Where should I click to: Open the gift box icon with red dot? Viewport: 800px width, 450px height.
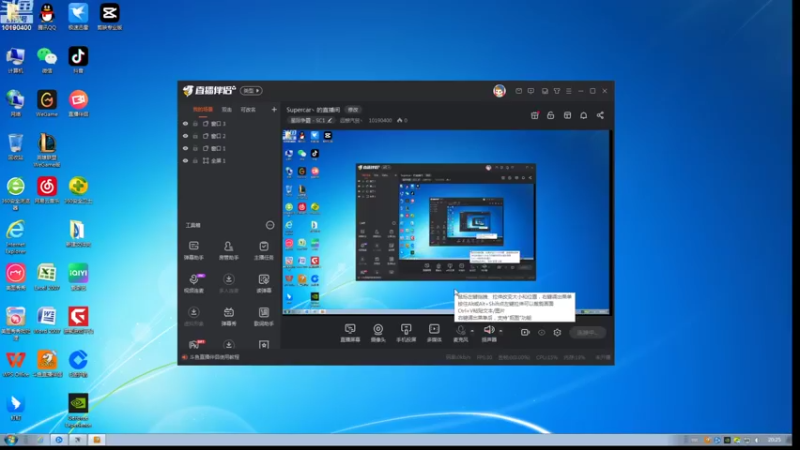[535, 115]
